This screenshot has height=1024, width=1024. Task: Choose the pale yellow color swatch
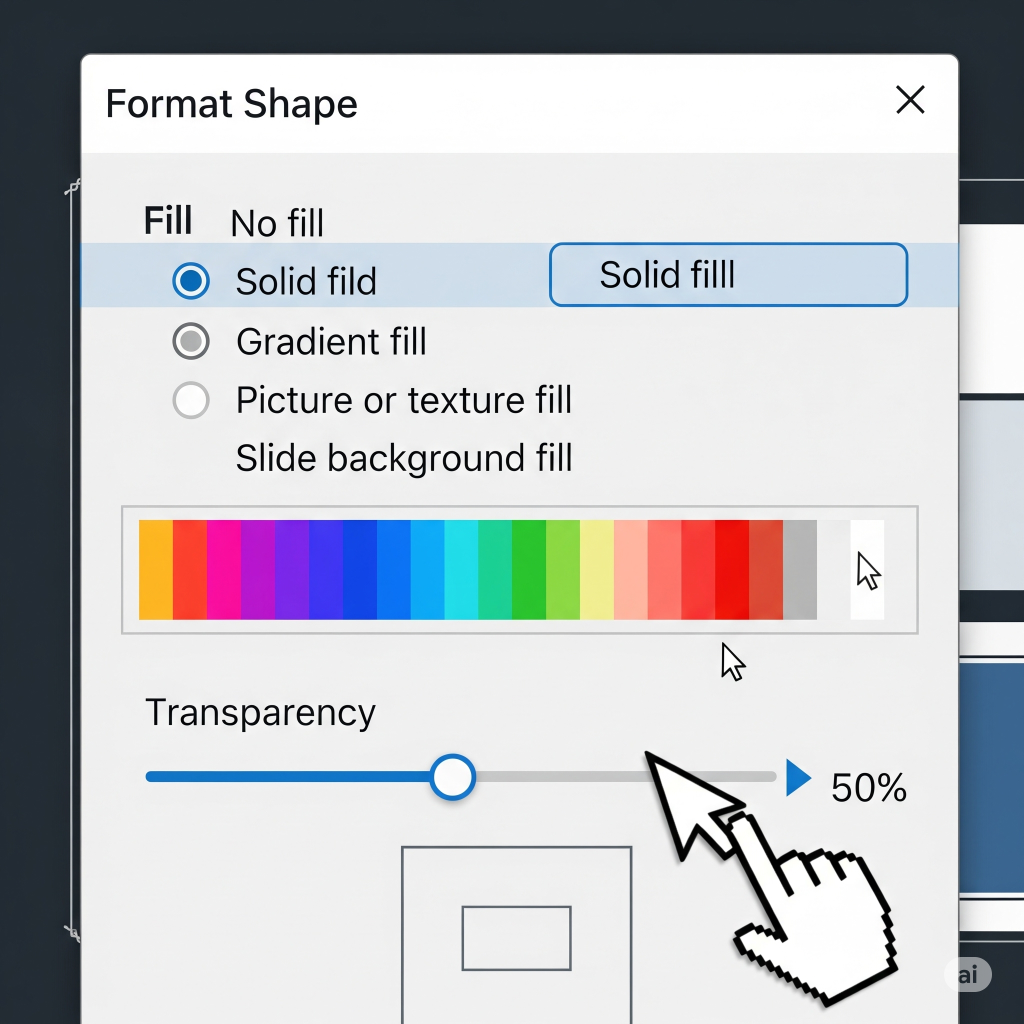[597, 570]
